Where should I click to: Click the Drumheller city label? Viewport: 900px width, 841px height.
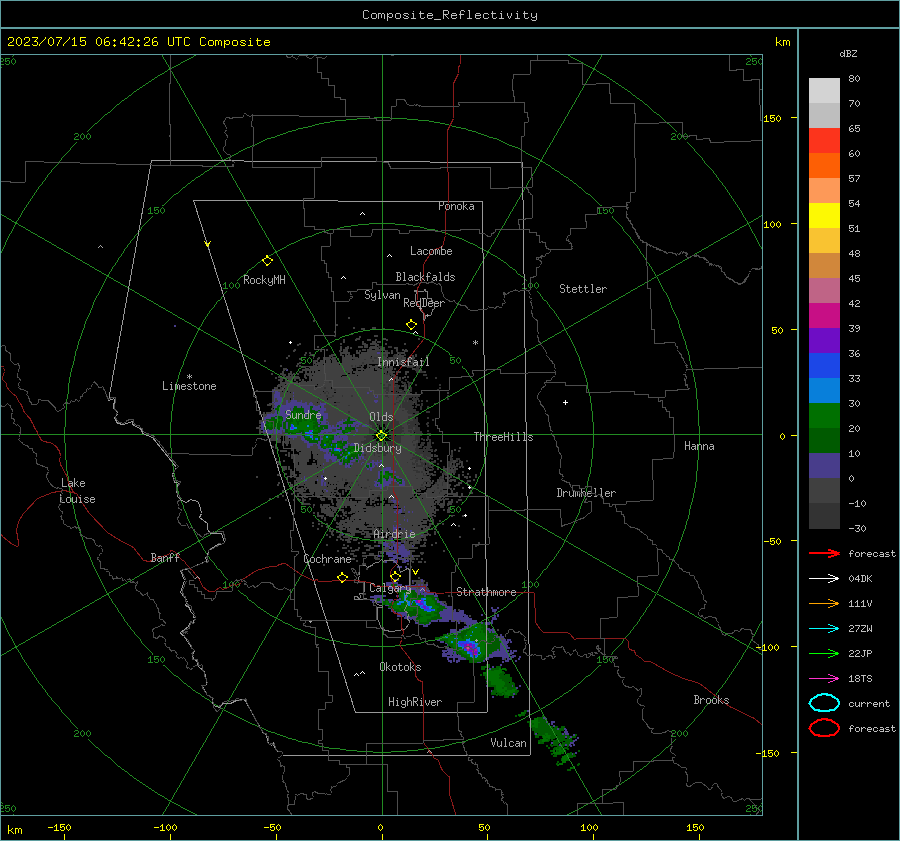586,493
